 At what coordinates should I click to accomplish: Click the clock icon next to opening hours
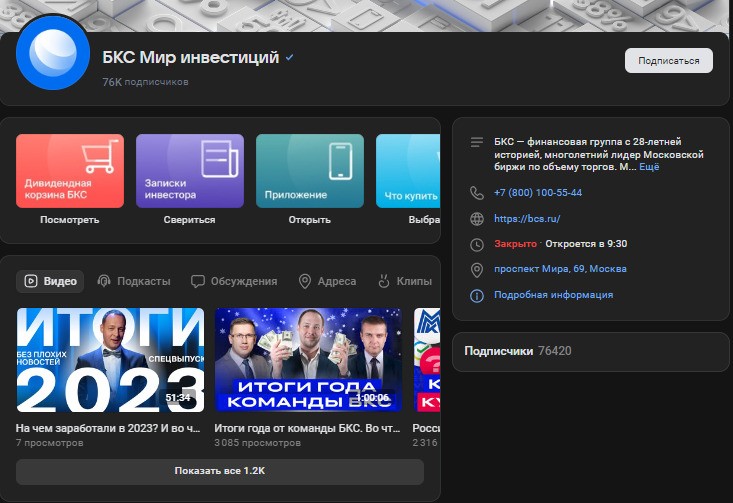pyautogui.click(x=477, y=244)
